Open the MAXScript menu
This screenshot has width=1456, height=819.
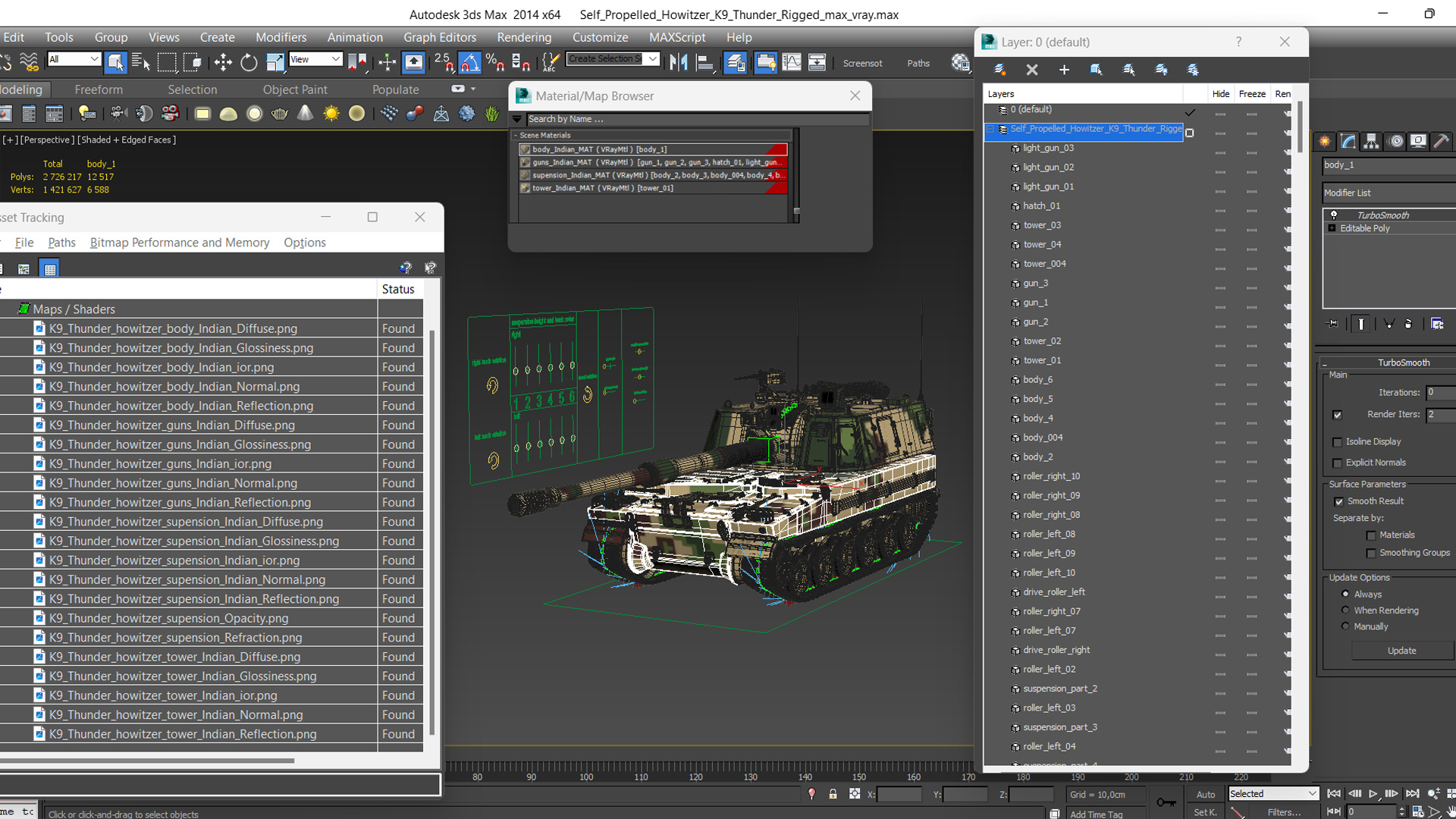677,37
